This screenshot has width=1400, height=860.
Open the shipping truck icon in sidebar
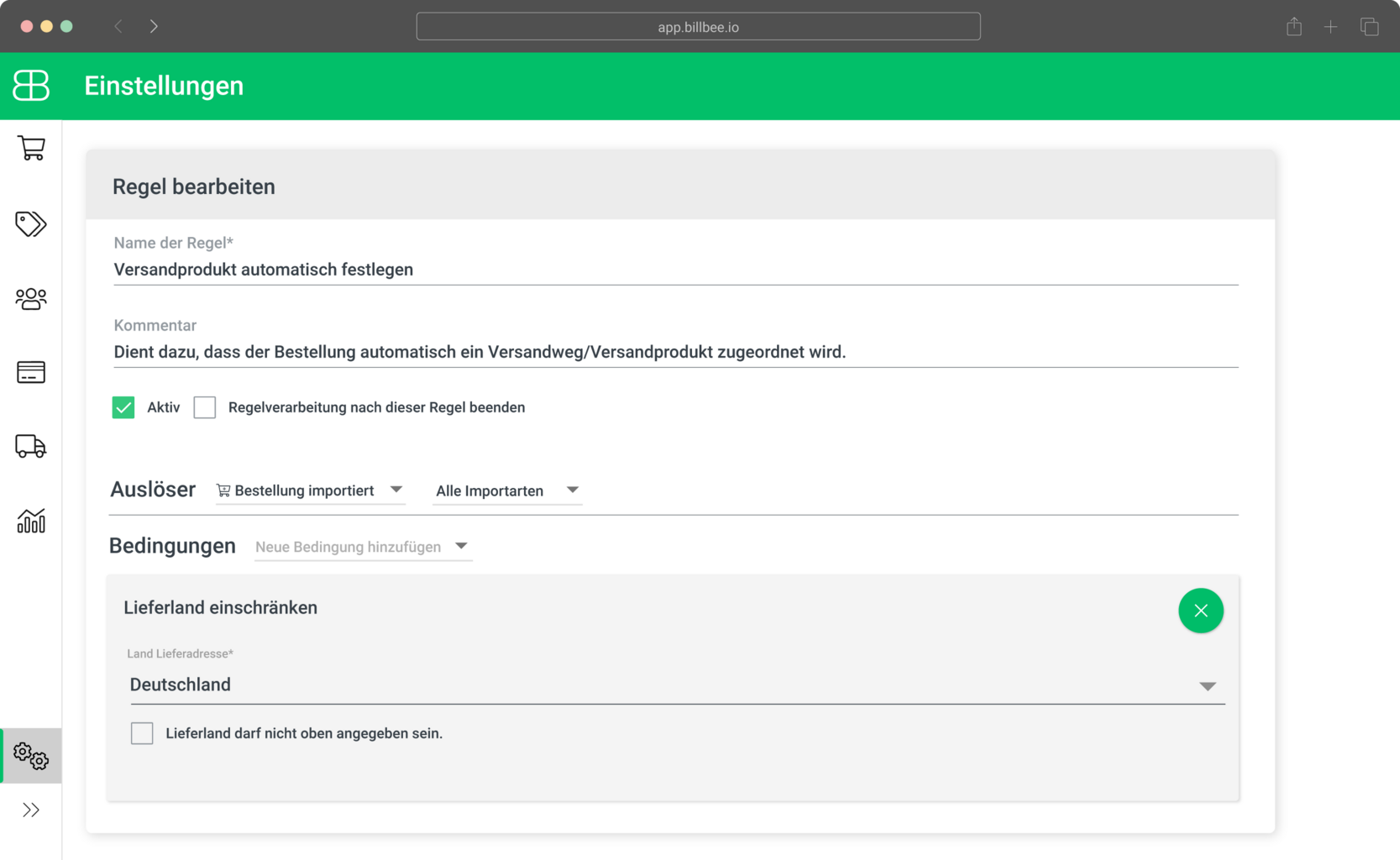31,446
